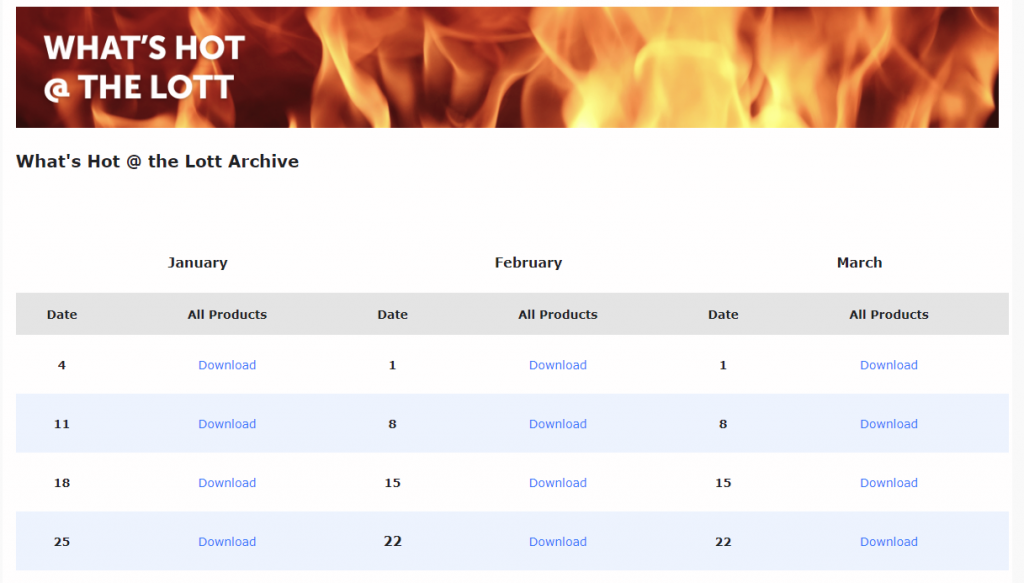Click the February month heading
Screen dimensions: 1024x583
click(x=528, y=262)
